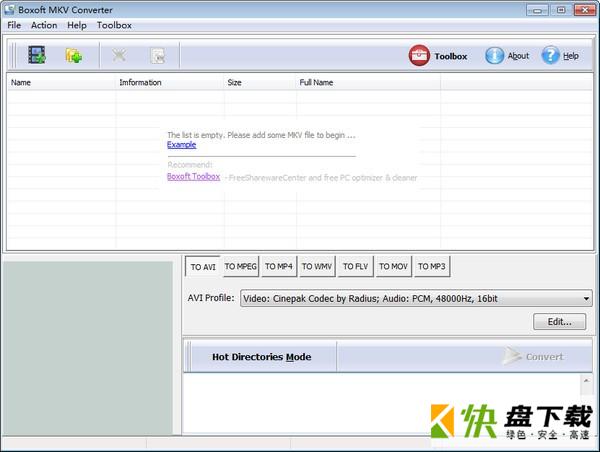Click the Edit... profile button
600x452 pixels.
click(x=559, y=322)
